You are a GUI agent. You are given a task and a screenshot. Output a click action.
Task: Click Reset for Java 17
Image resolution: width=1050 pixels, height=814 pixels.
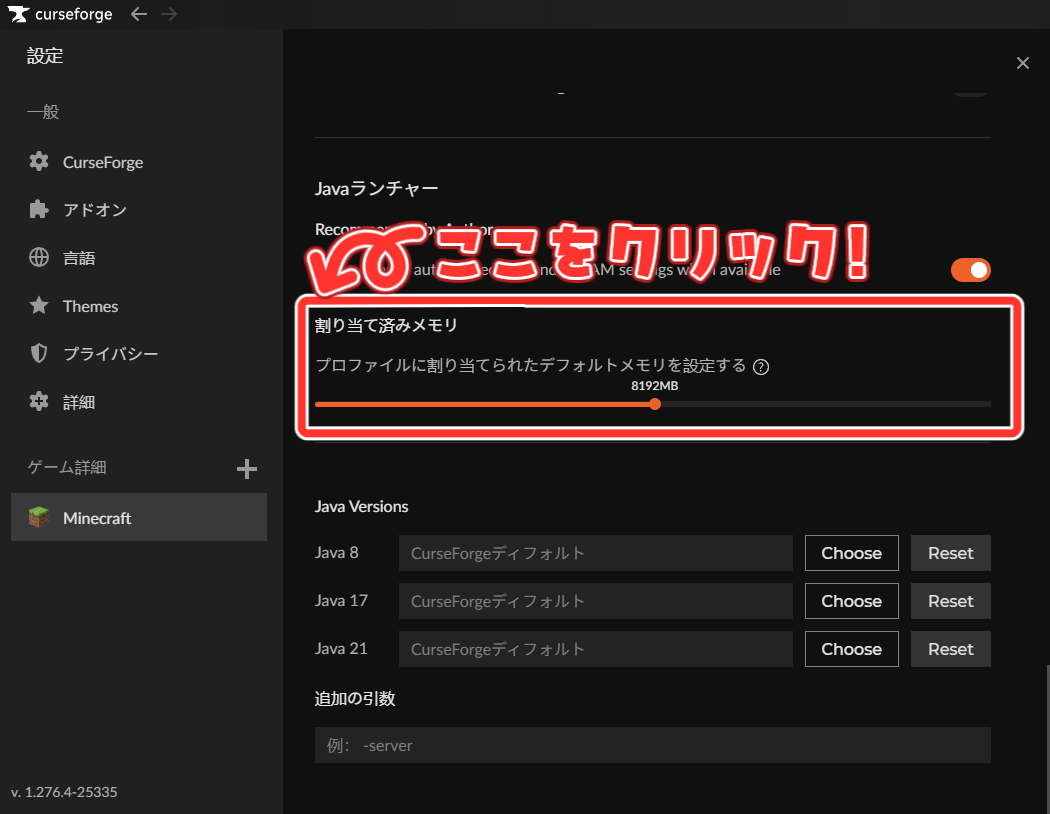point(950,600)
